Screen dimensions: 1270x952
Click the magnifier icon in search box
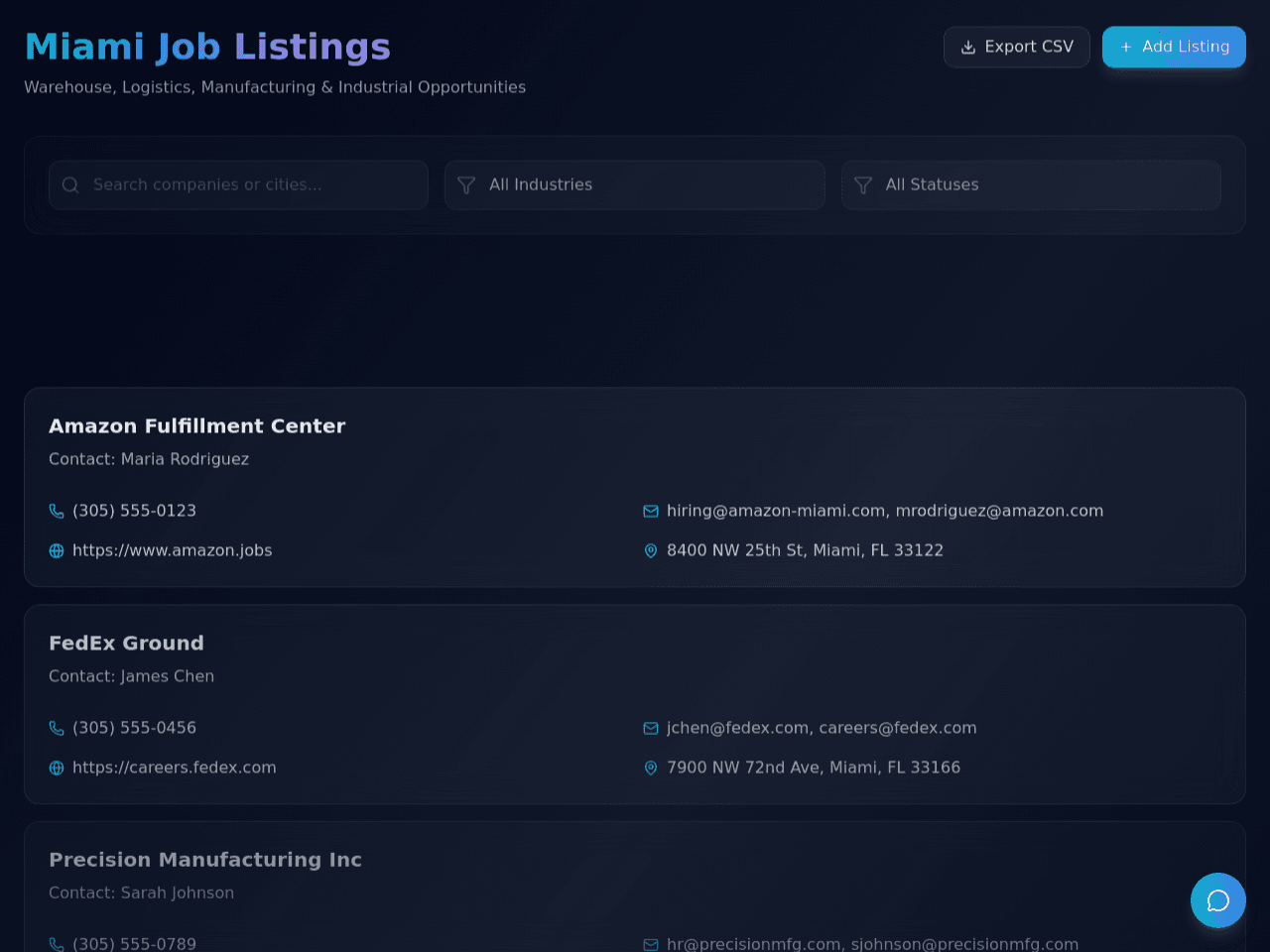[x=70, y=184]
